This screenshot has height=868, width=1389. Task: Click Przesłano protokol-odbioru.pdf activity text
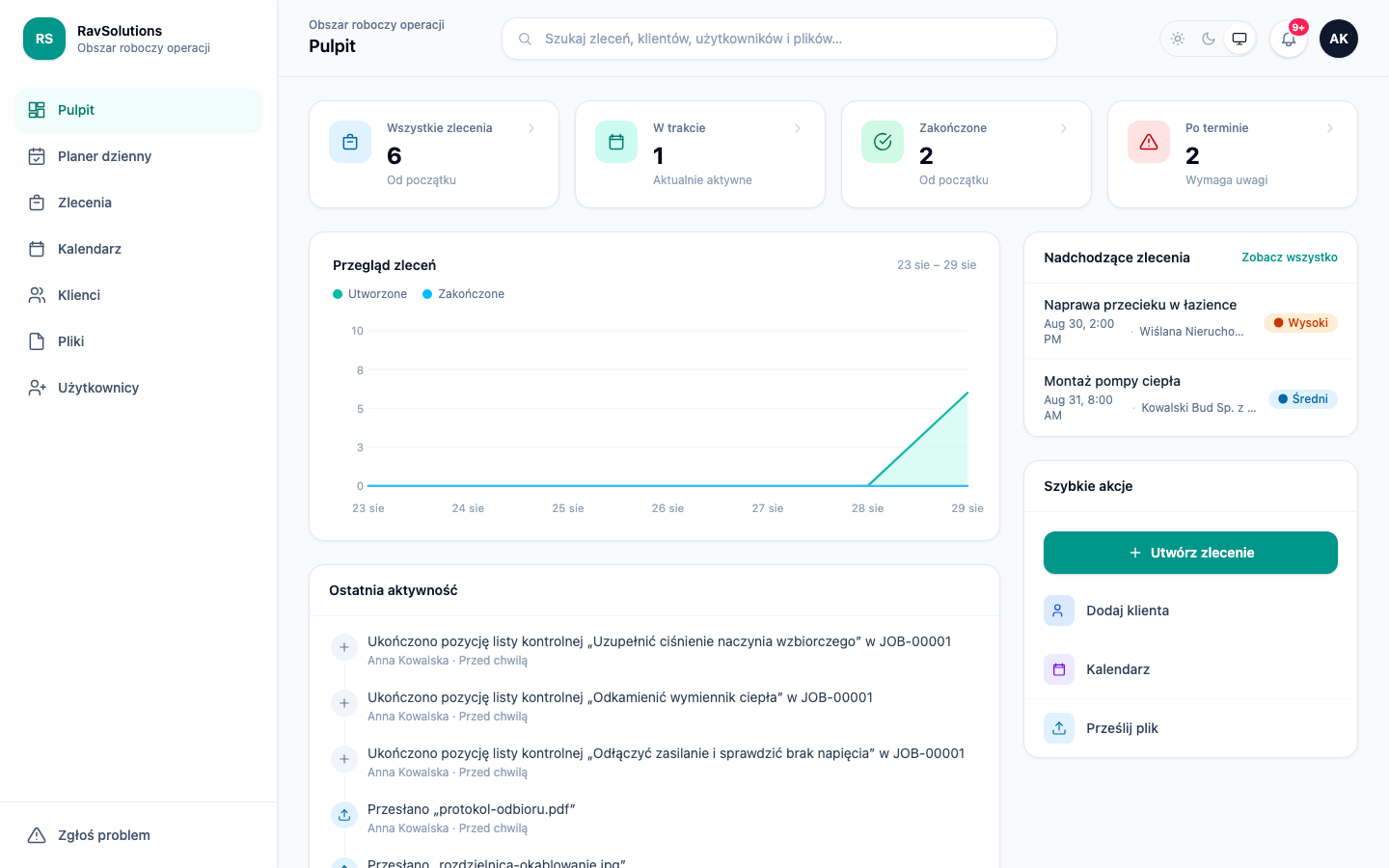click(472, 809)
